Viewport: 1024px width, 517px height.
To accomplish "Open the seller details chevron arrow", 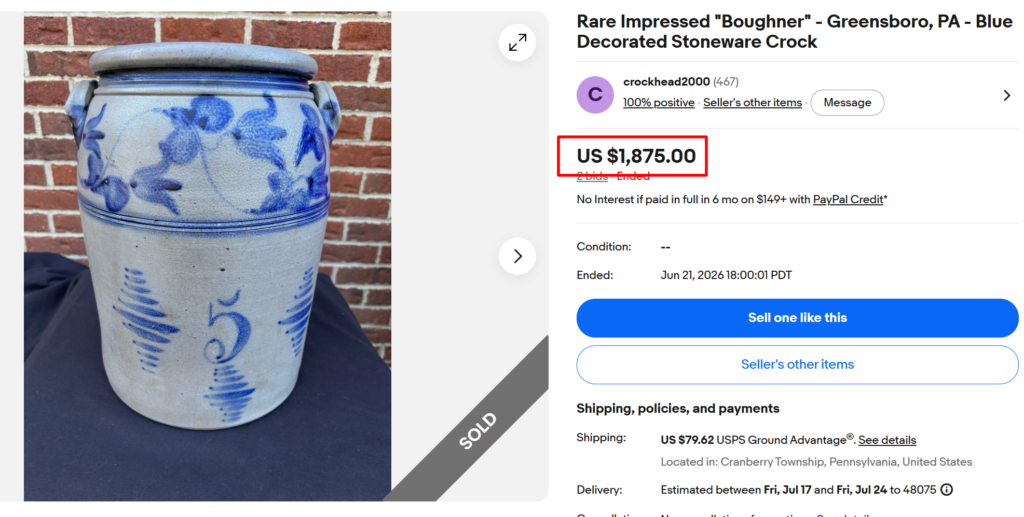I will pos(1006,95).
